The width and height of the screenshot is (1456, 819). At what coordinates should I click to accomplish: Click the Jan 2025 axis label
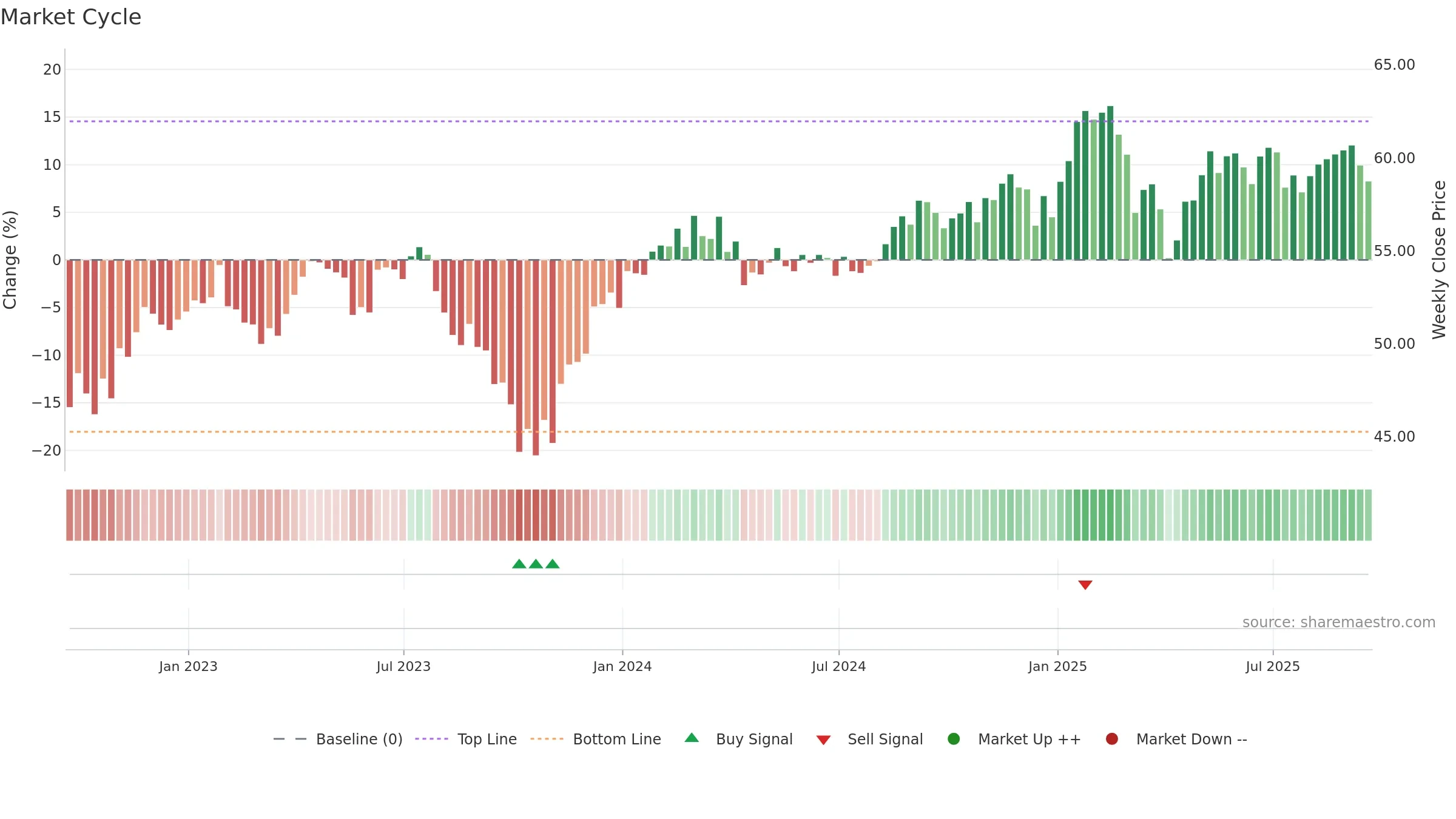[x=1057, y=666]
